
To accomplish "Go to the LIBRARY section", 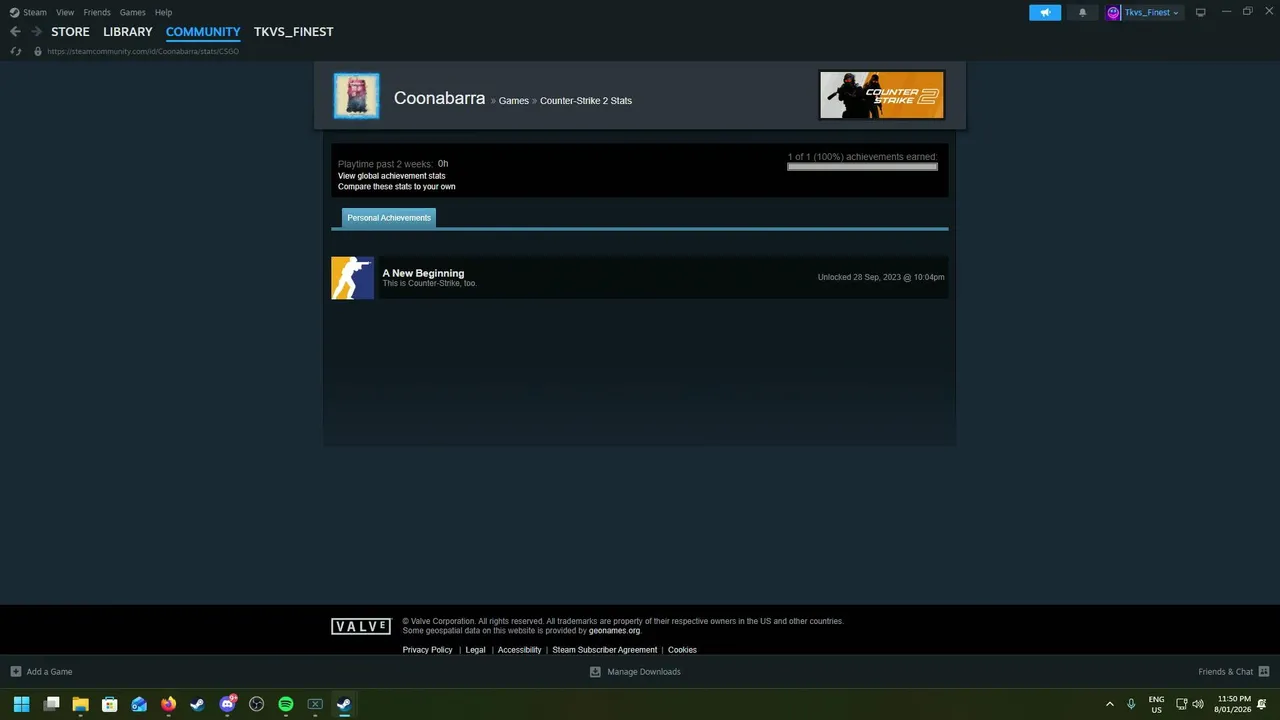I will pos(128,32).
